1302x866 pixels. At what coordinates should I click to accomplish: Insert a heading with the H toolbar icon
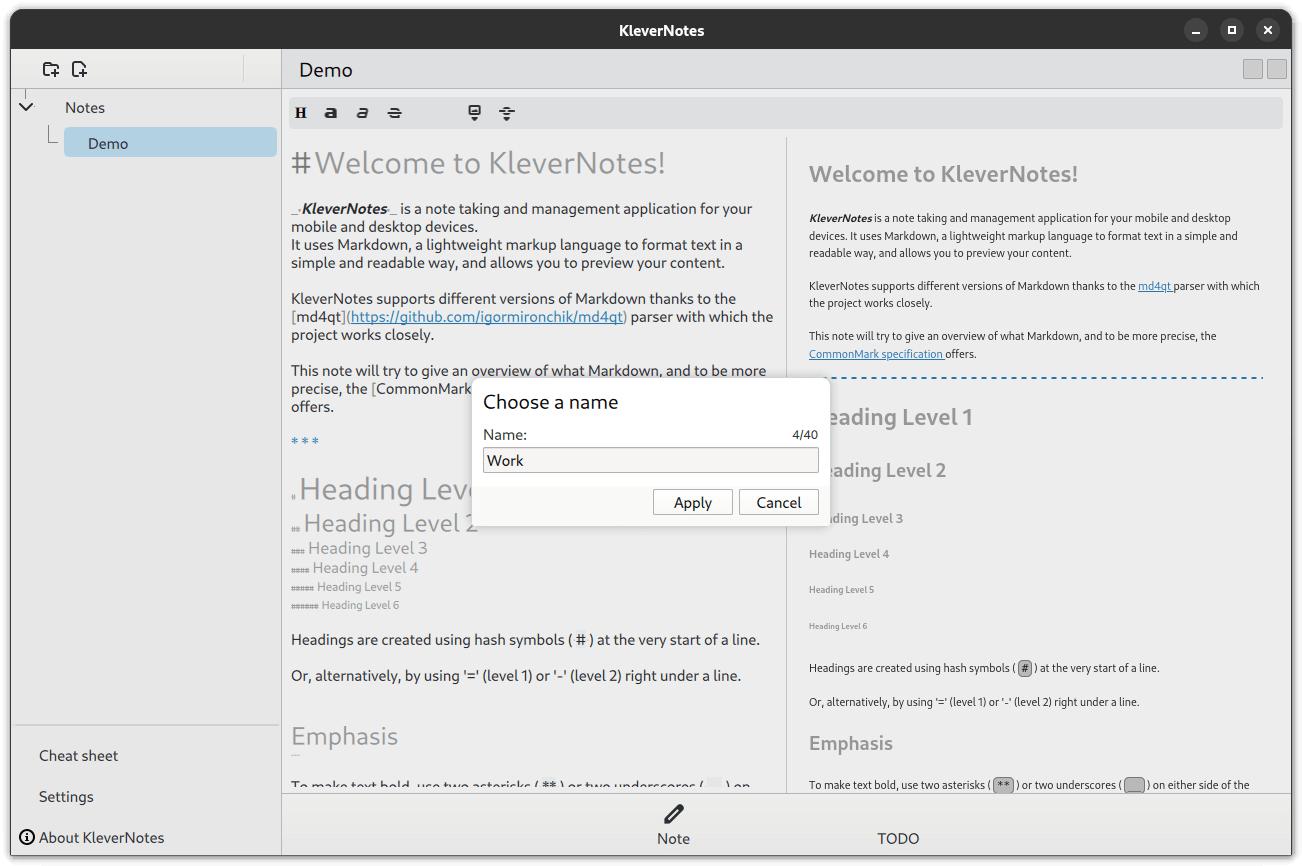(x=300, y=113)
